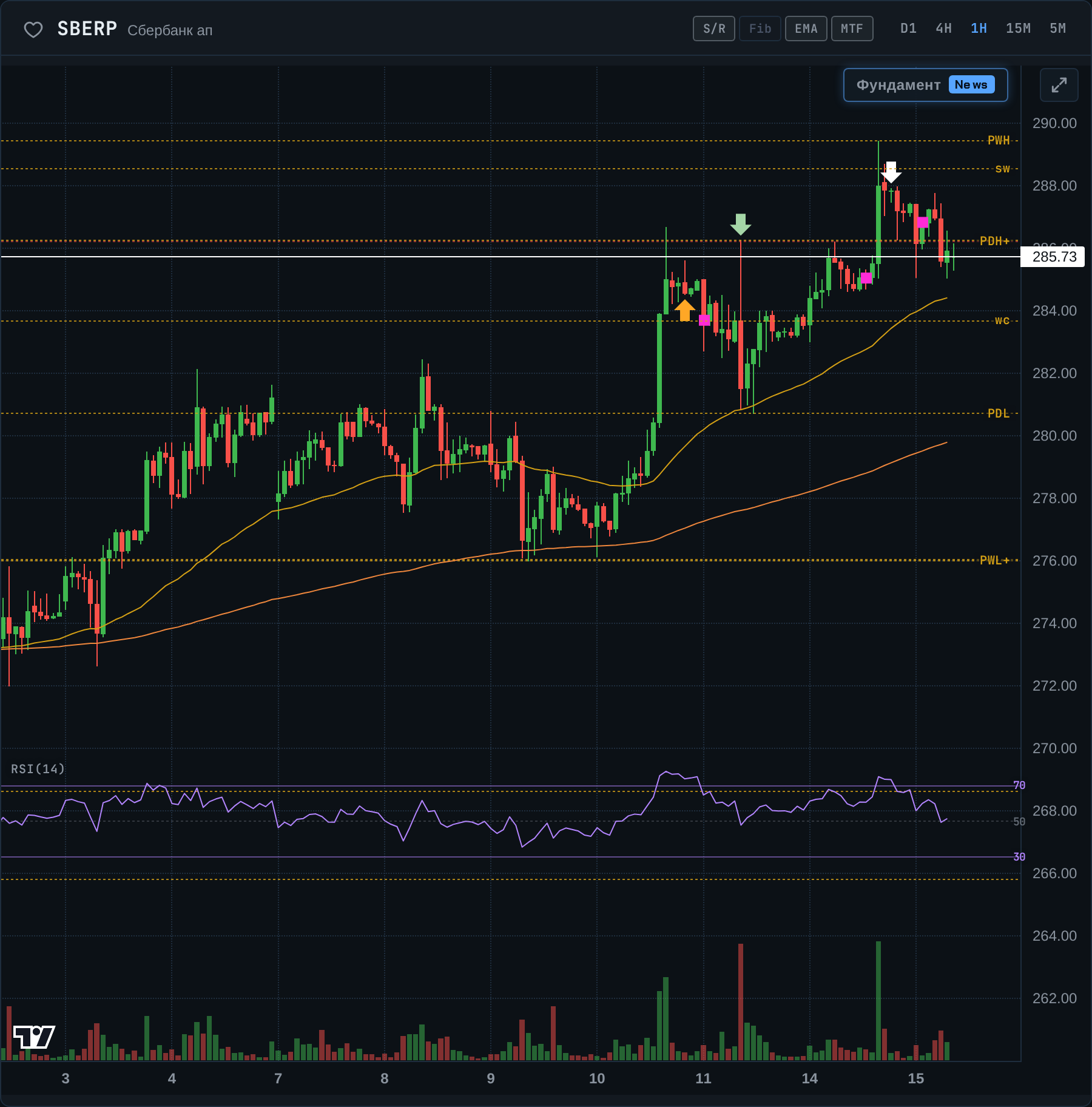Viewport: 1092px width, 1107px height.
Task: Switch to the 4H timeframe
Action: pyautogui.click(x=943, y=29)
